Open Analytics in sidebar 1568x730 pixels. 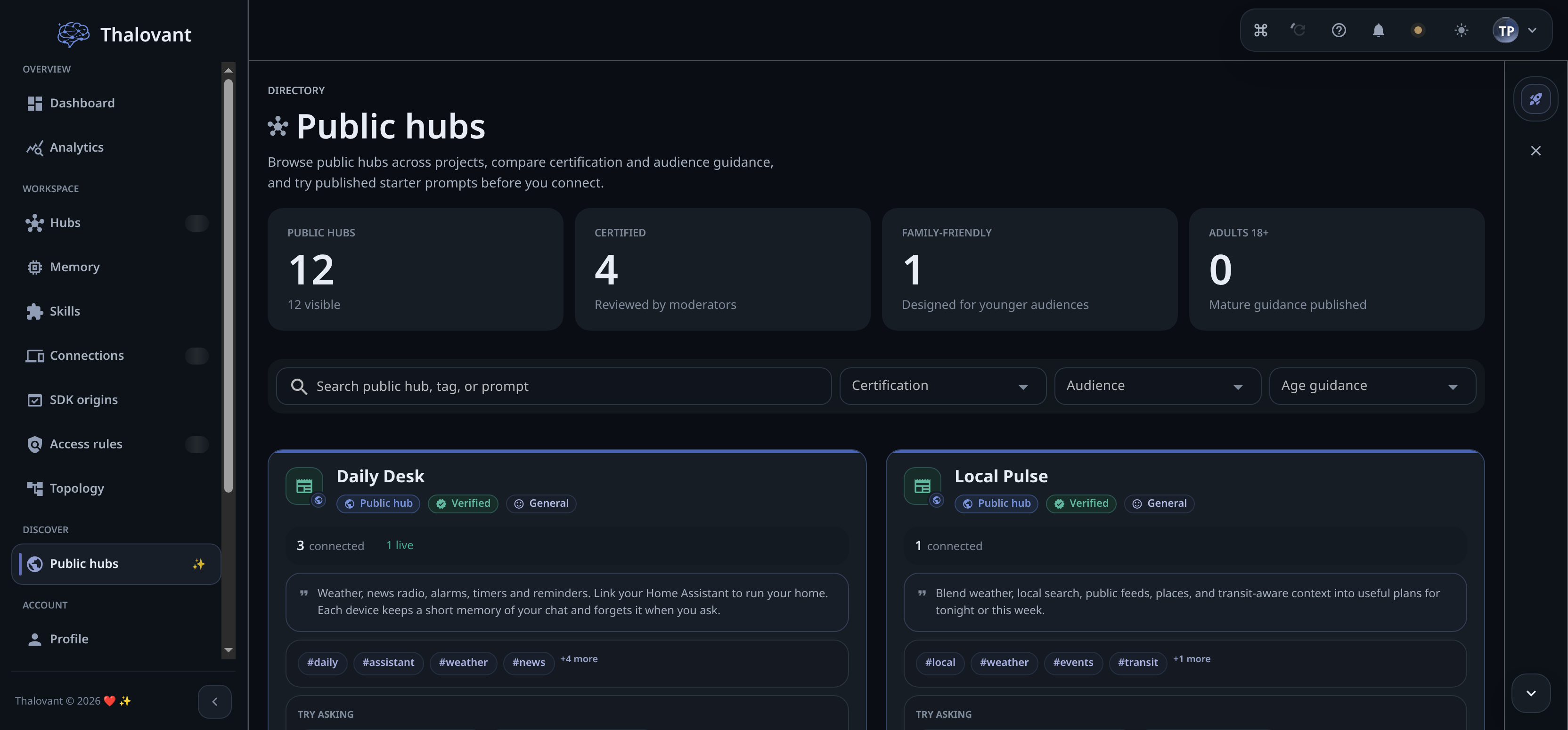[115, 148]
